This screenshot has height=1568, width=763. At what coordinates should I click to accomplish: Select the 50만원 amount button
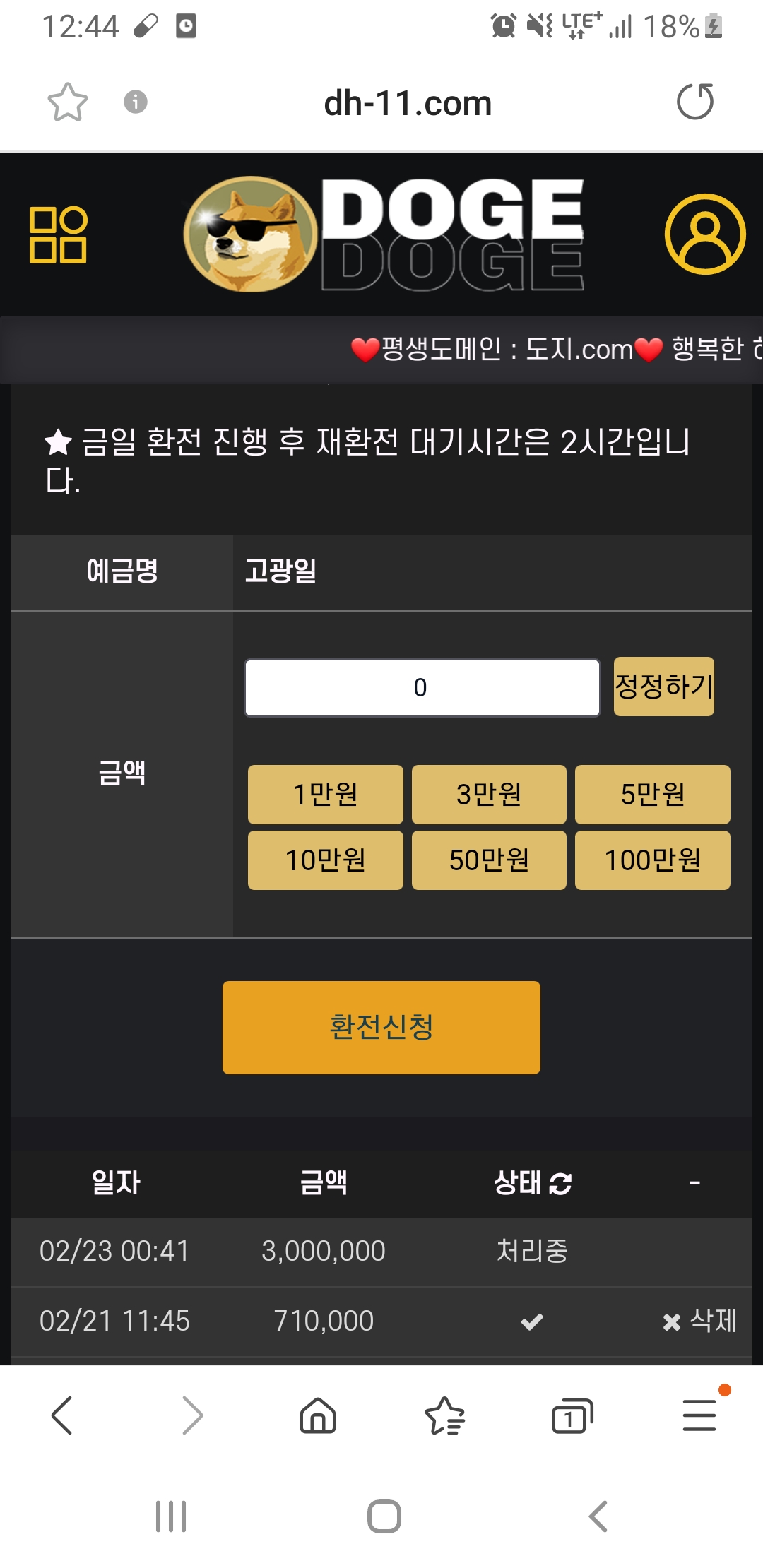(x=489, y=860)
